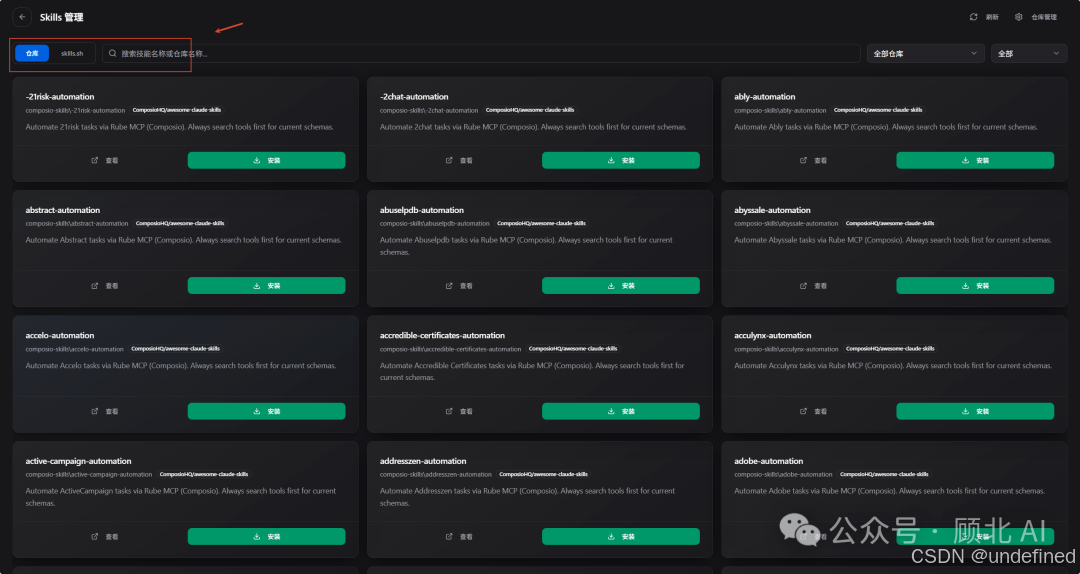Select the -2chat-automation card title
The height and width of the screenshot is (574, 1080).
point(414,96)
